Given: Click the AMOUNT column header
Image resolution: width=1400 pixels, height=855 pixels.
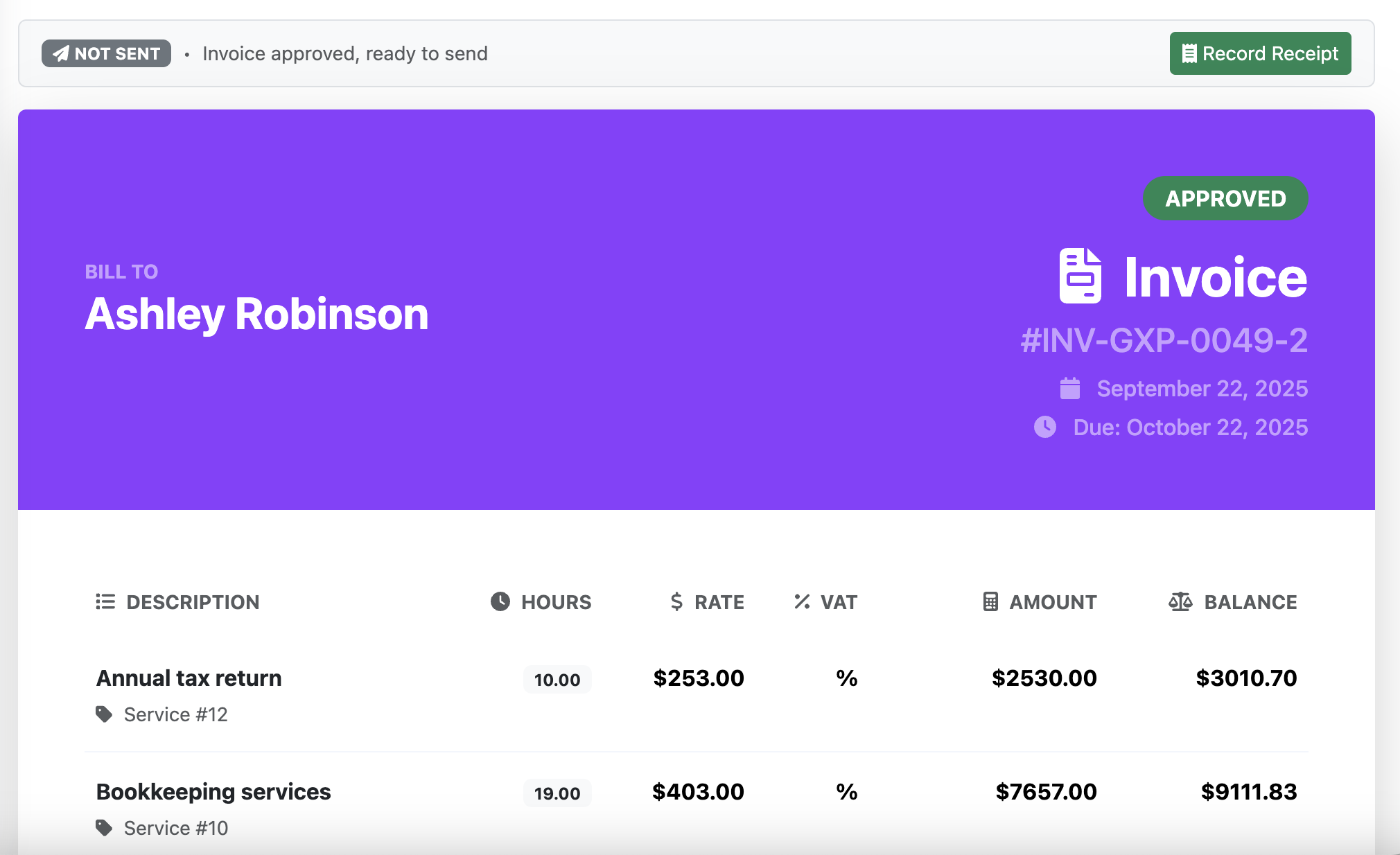Looking at the screenshot, I should [1053, 601].
